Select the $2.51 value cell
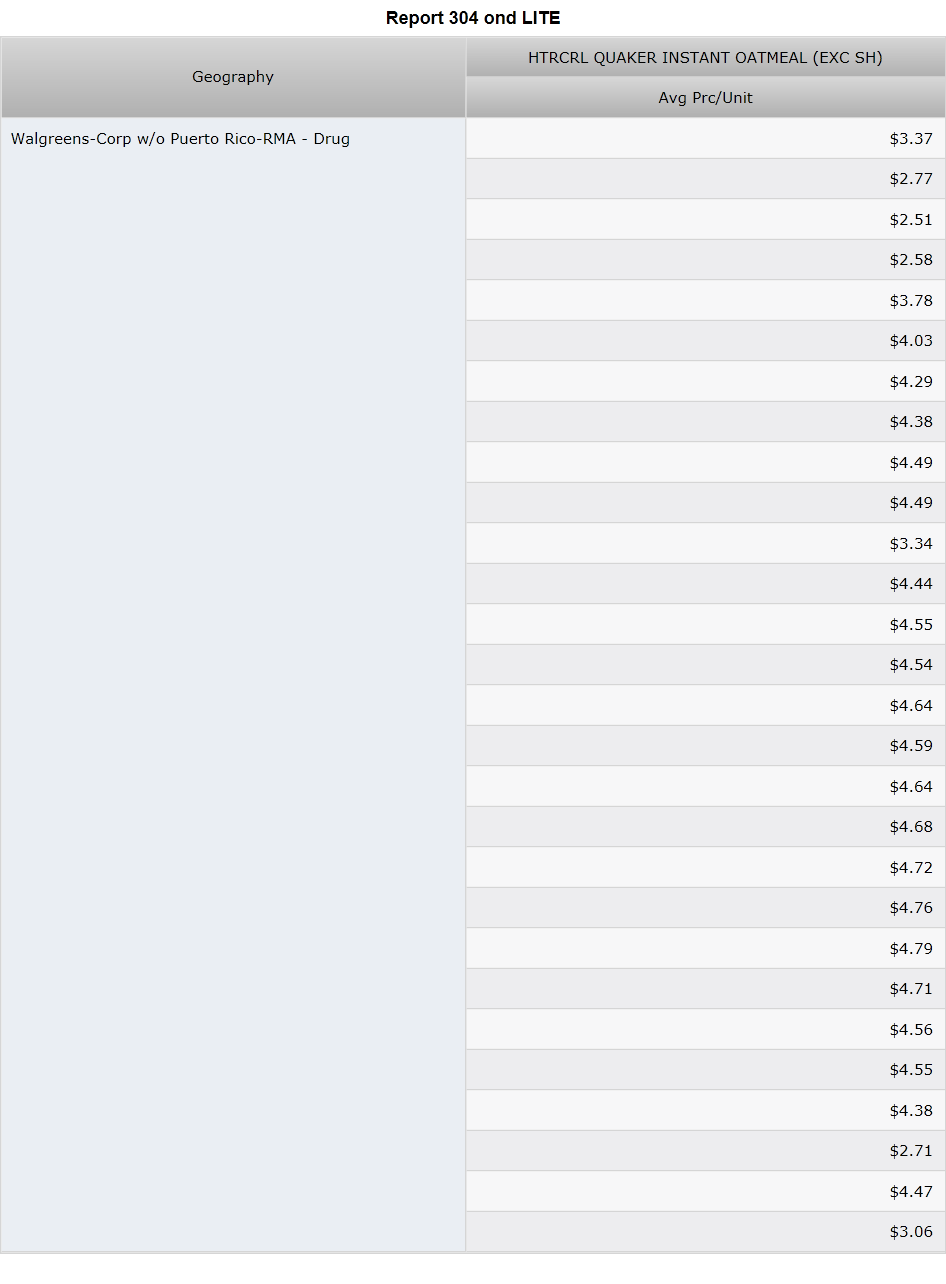 tap(705, 219)
